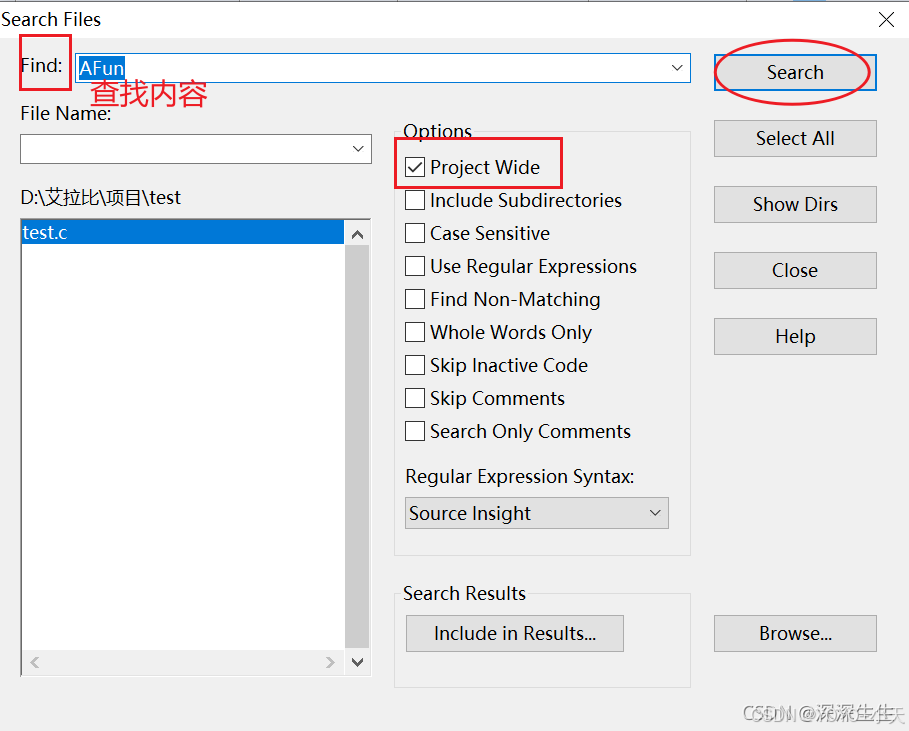This screenshot has height=731, width=909.
Task: Open Include in Results... options
Action: [515, 633]
